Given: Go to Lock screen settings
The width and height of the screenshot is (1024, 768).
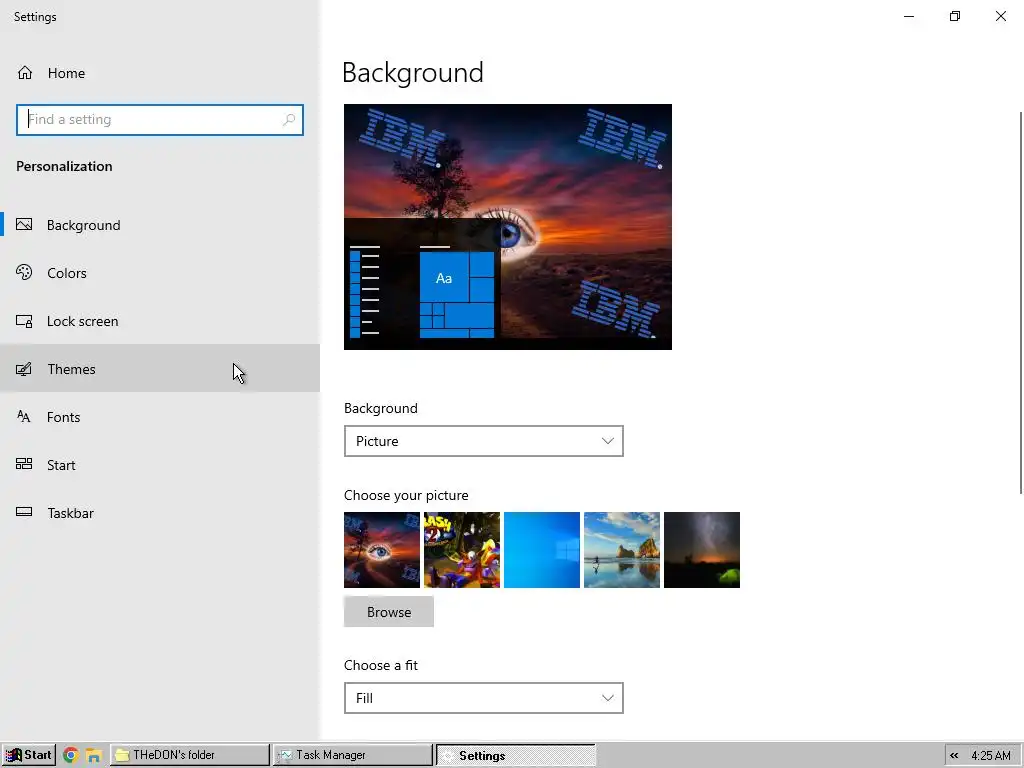Looking at the screenshot, I should tap(160, 321).
